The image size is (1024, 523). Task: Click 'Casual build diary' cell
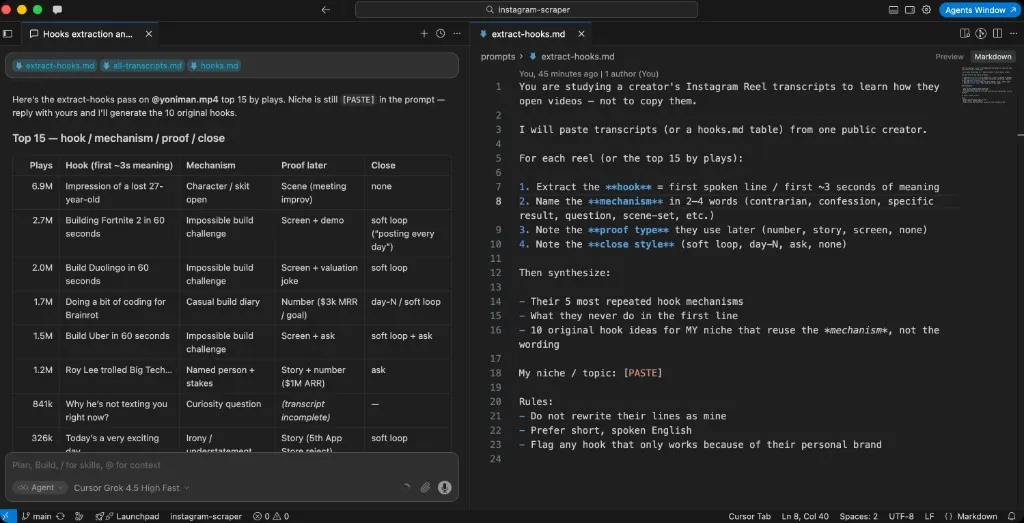click(x=223, y=302)
